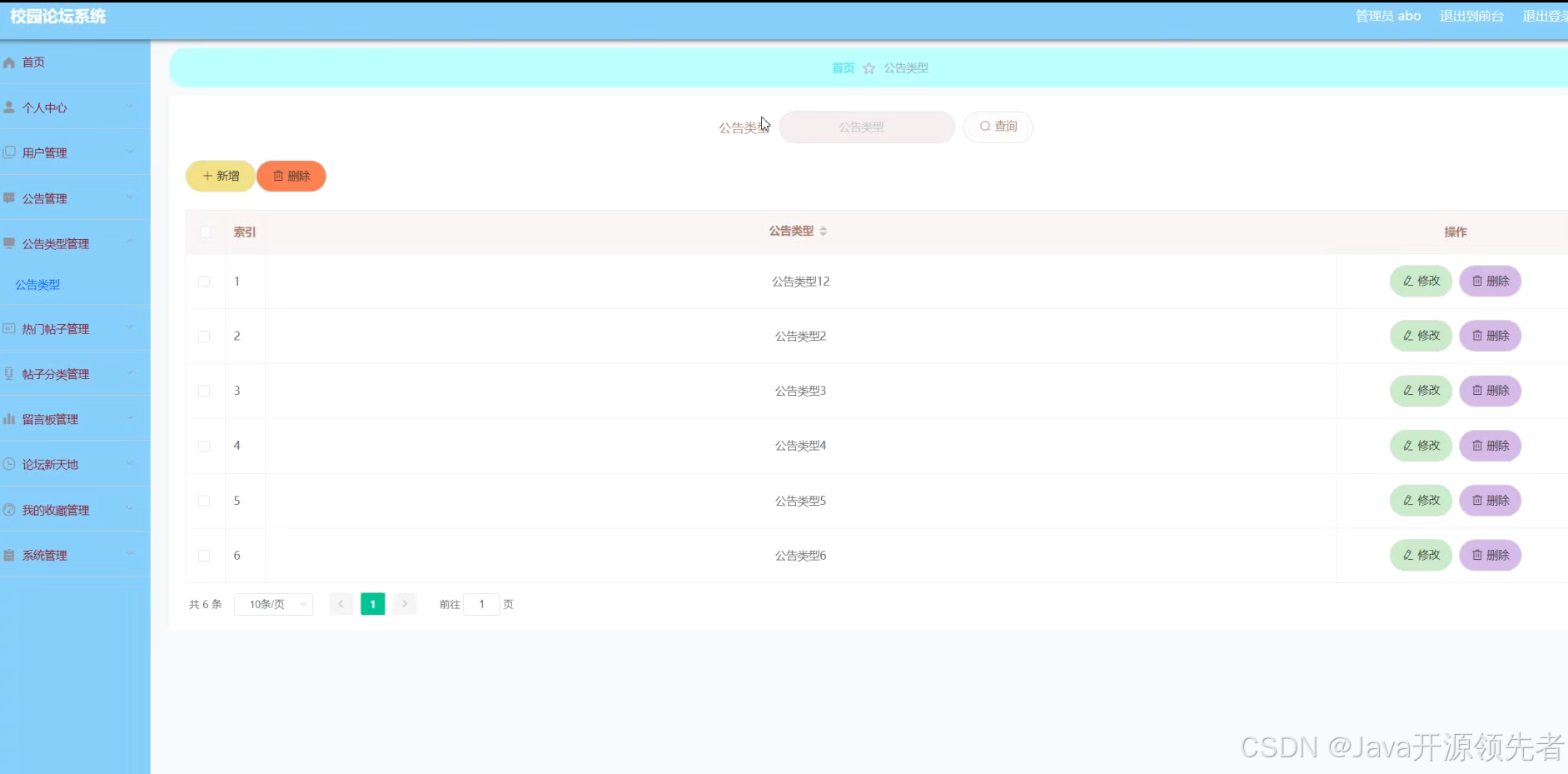Click the star icon in the breadcrumb

tap(869, 68)
